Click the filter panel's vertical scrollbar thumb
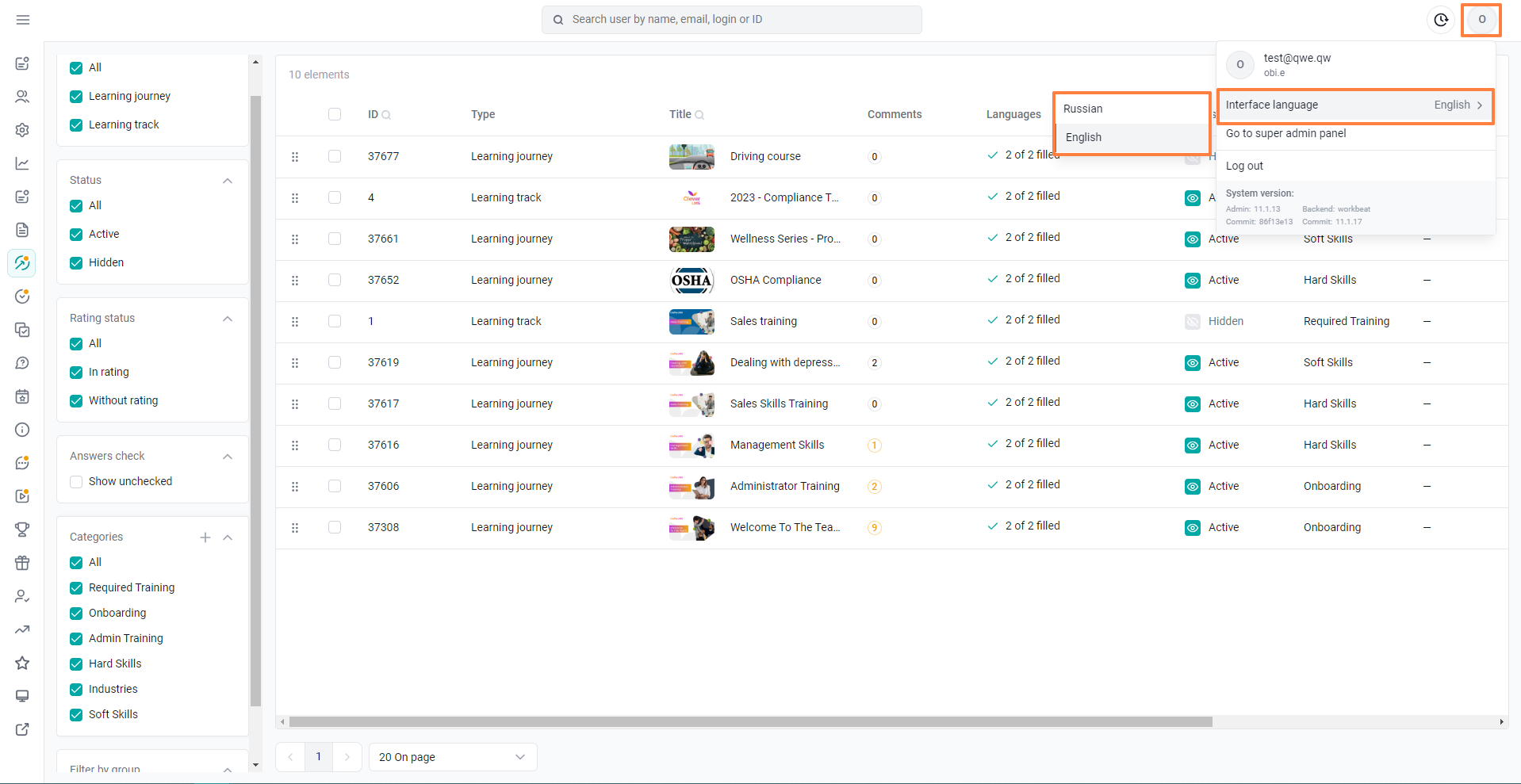 click(x=255, y=400)
